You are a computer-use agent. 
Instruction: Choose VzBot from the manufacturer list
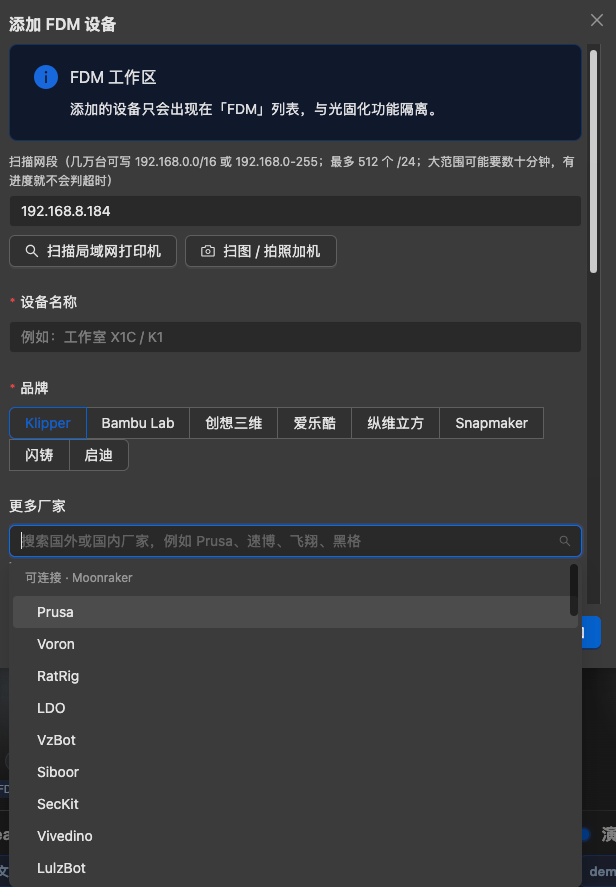coord(295,740)
